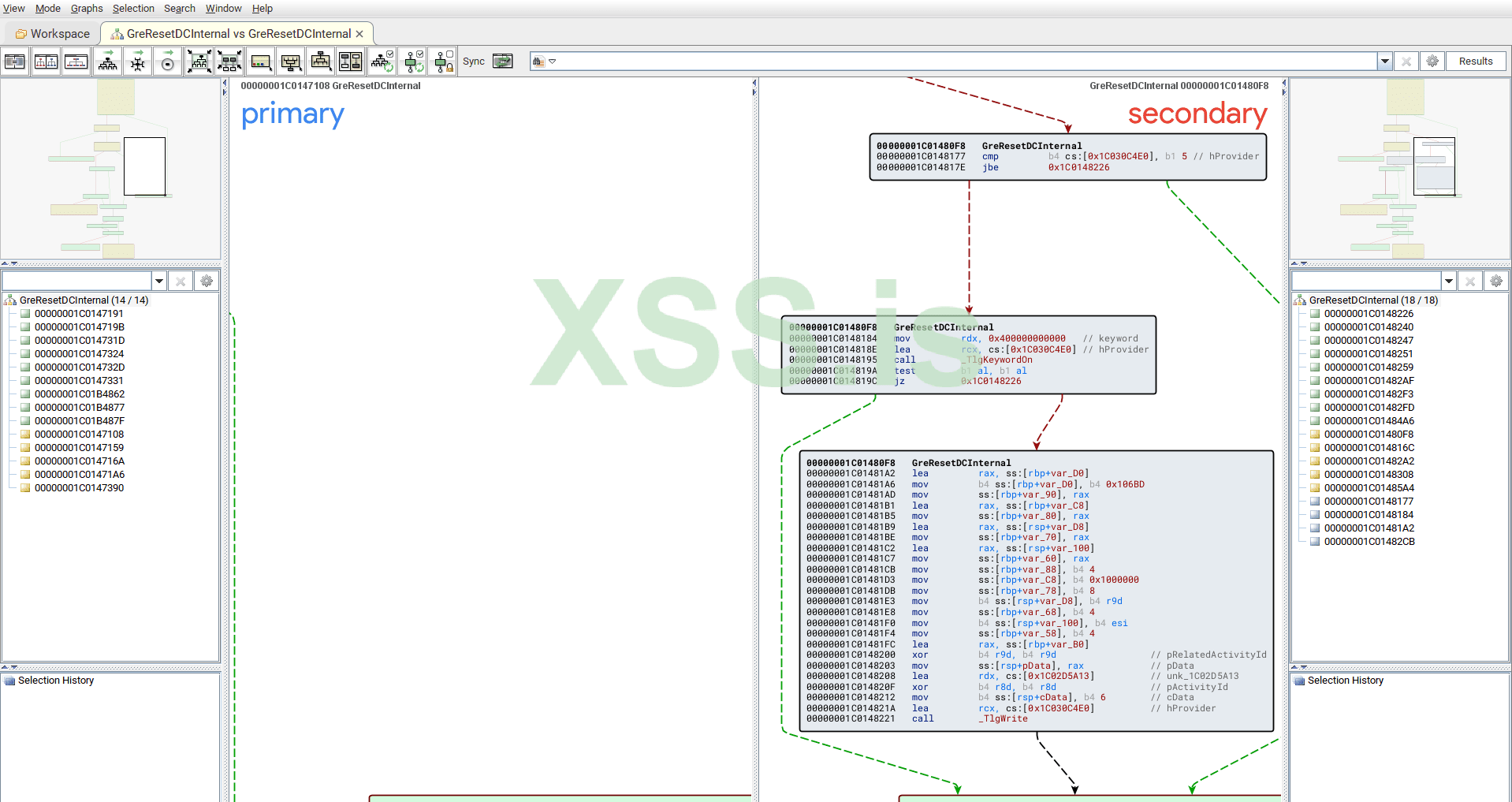This screenshot has height=802, width=1512.
Task: Open main search settings gear
Action: [1432, 62]
